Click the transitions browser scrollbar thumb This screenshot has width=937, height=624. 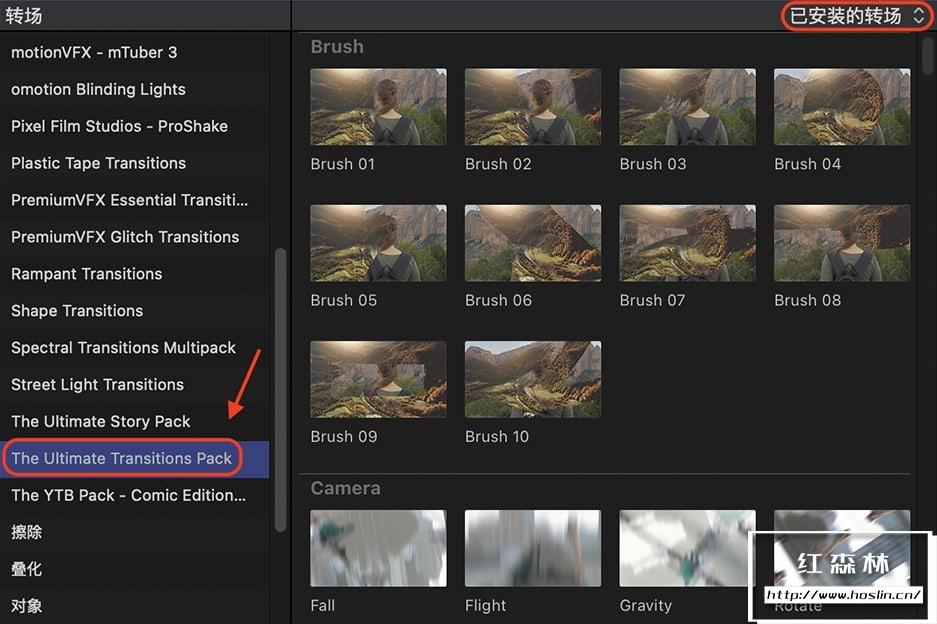pos(927,55)
